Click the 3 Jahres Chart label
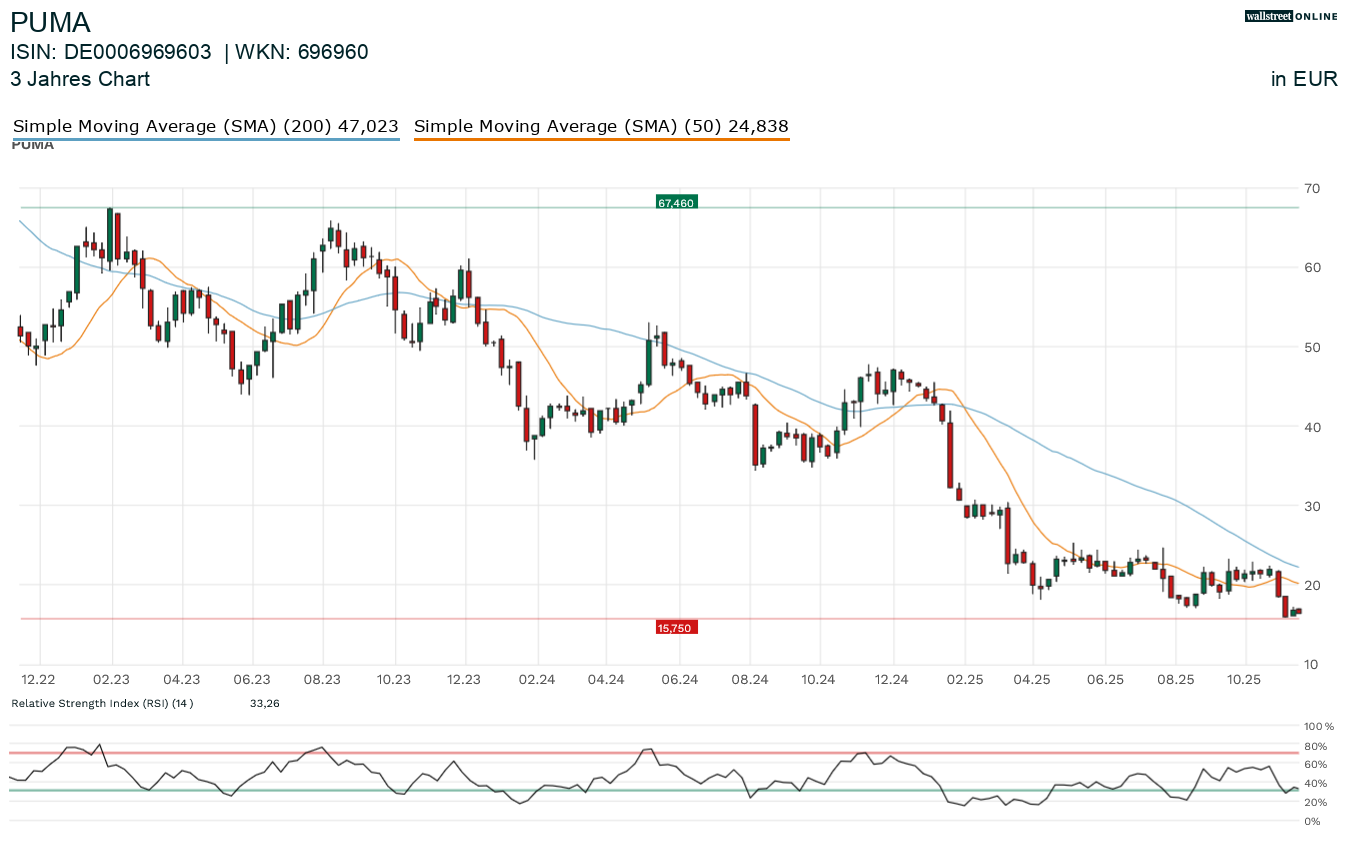This screenshot has height=848, width=1349. point(80,79)
